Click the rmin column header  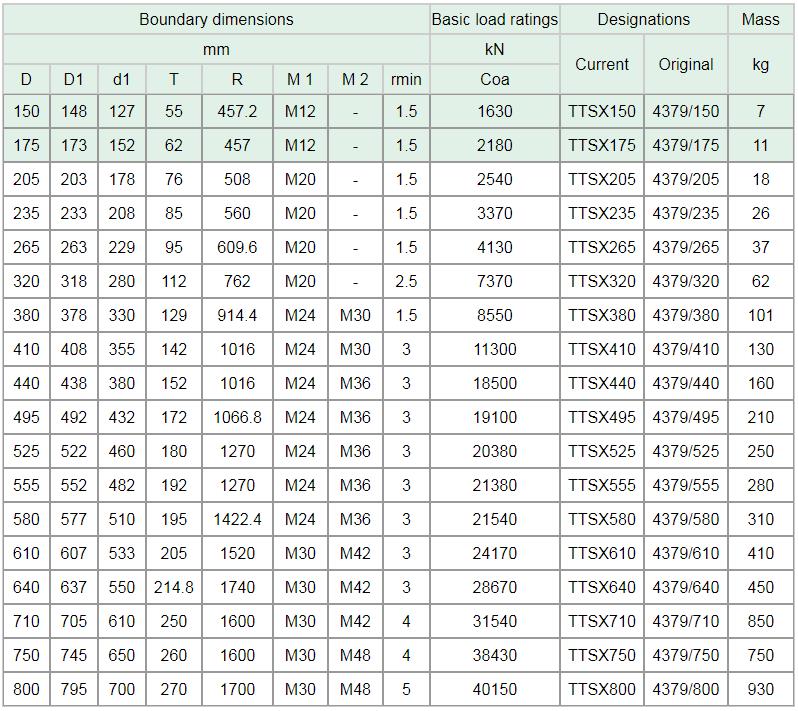point(406,79)
